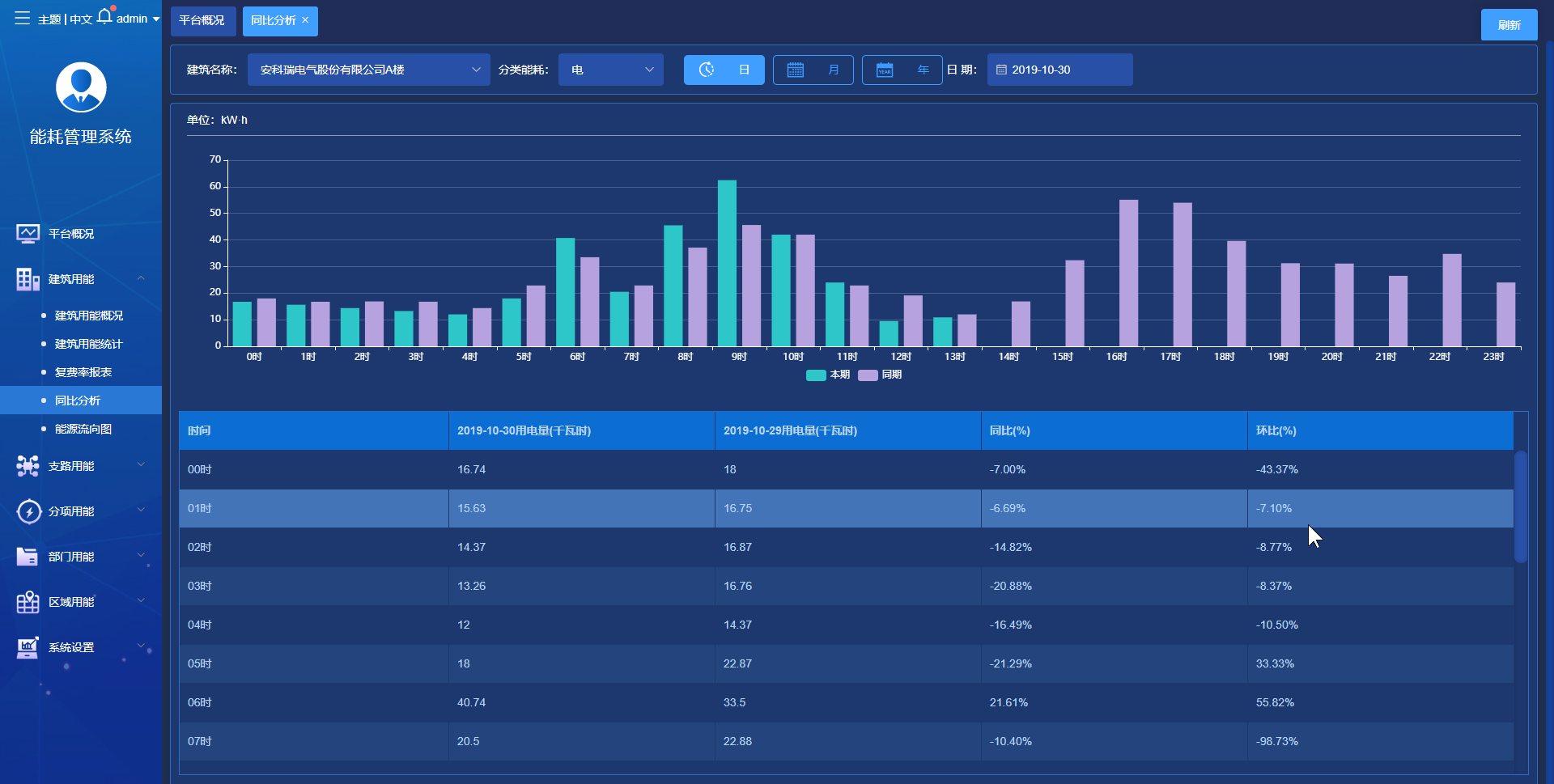Click the date field showing 2019-10-30
This screenshot has width=1554, height=784.
coord(1060,70)
